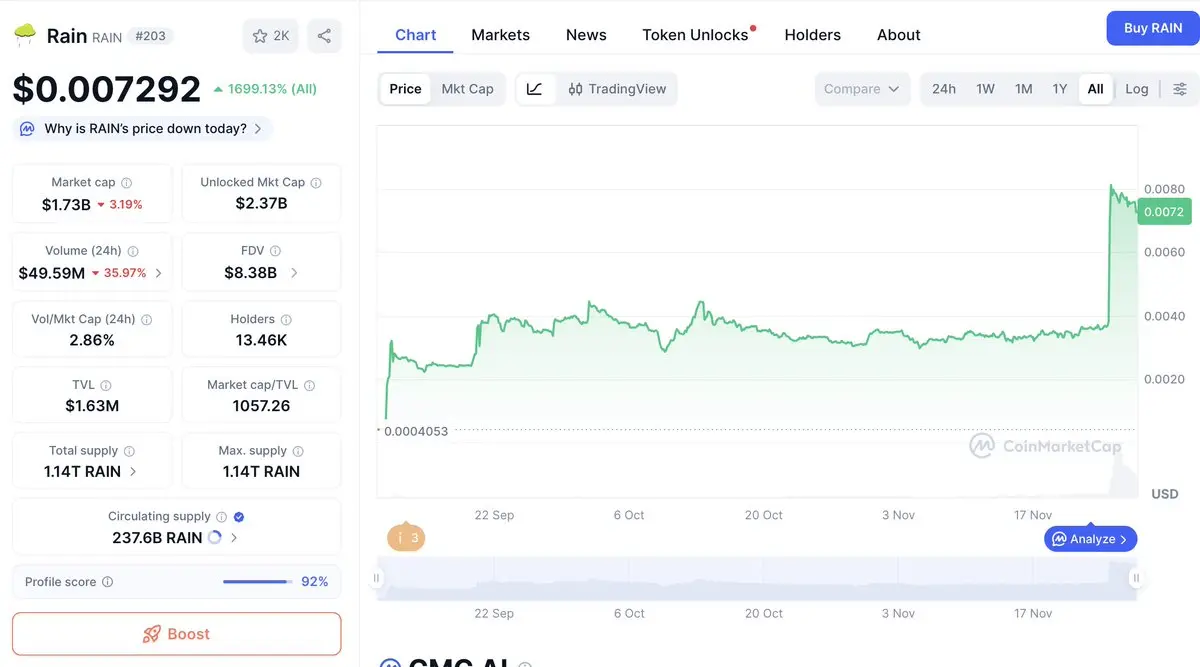The image size is (1200, 667).
Task: Open the Compare dropdown
Action: click(x=861, y=89)
